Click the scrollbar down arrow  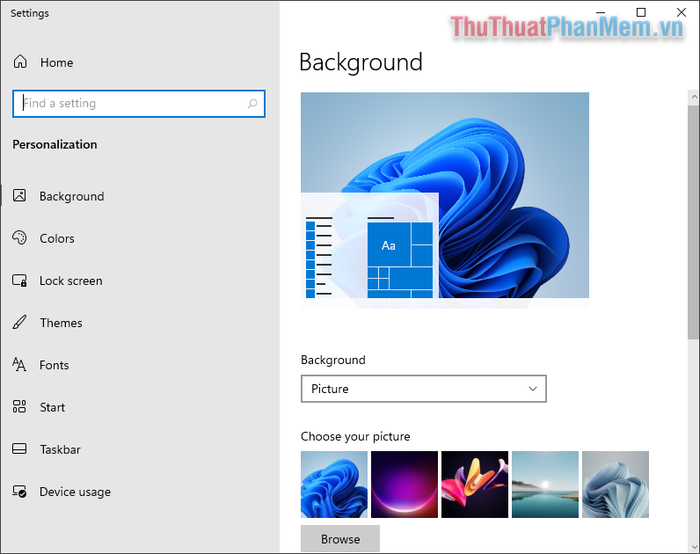click(x=694, y=546)
